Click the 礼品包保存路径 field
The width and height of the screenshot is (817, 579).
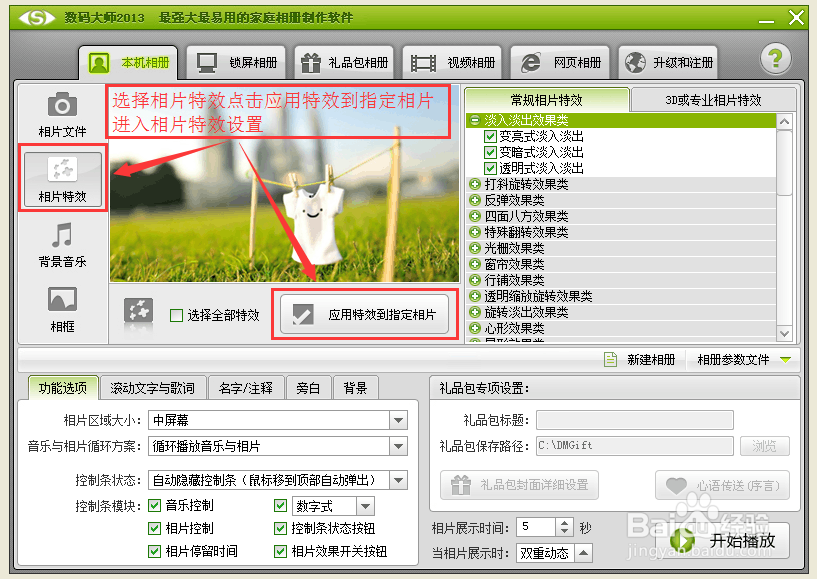tap(635, 446)
